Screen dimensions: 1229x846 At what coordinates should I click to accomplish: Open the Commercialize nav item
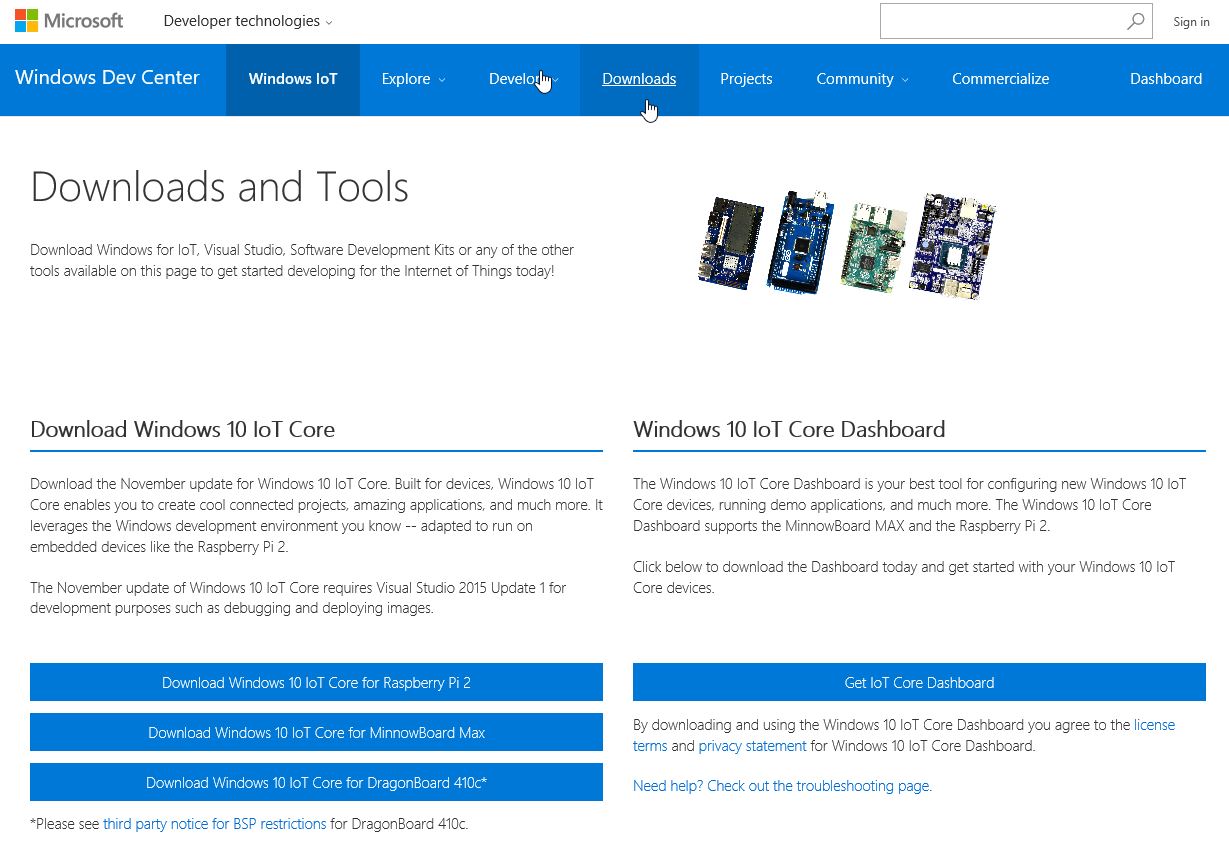point(1000,79)
